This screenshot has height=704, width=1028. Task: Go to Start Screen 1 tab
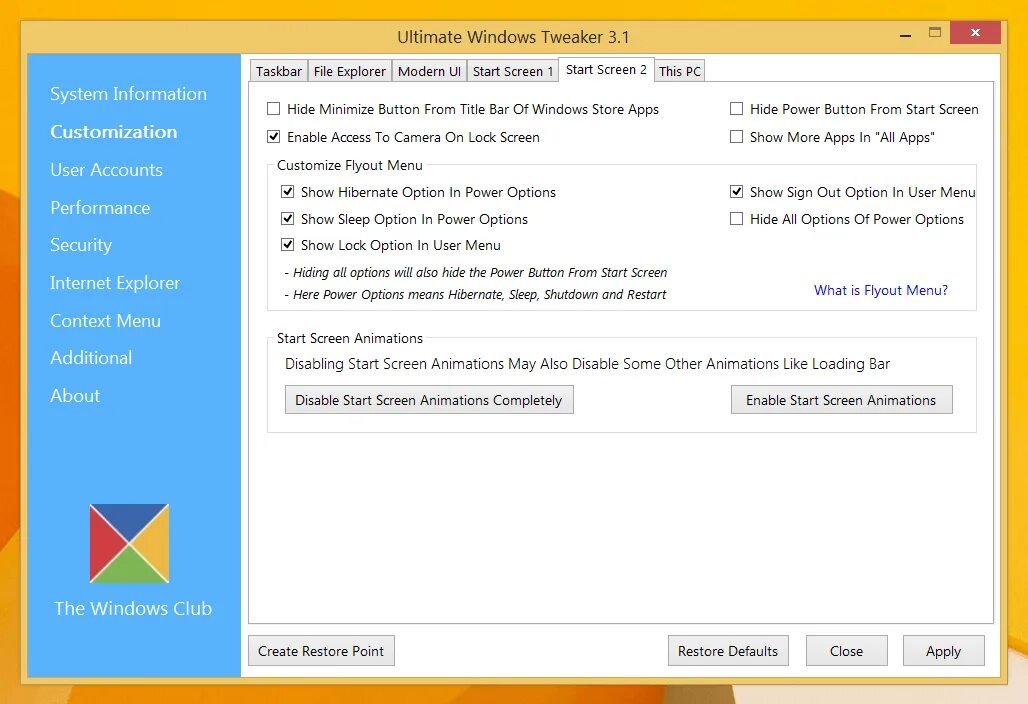[513, 71]
